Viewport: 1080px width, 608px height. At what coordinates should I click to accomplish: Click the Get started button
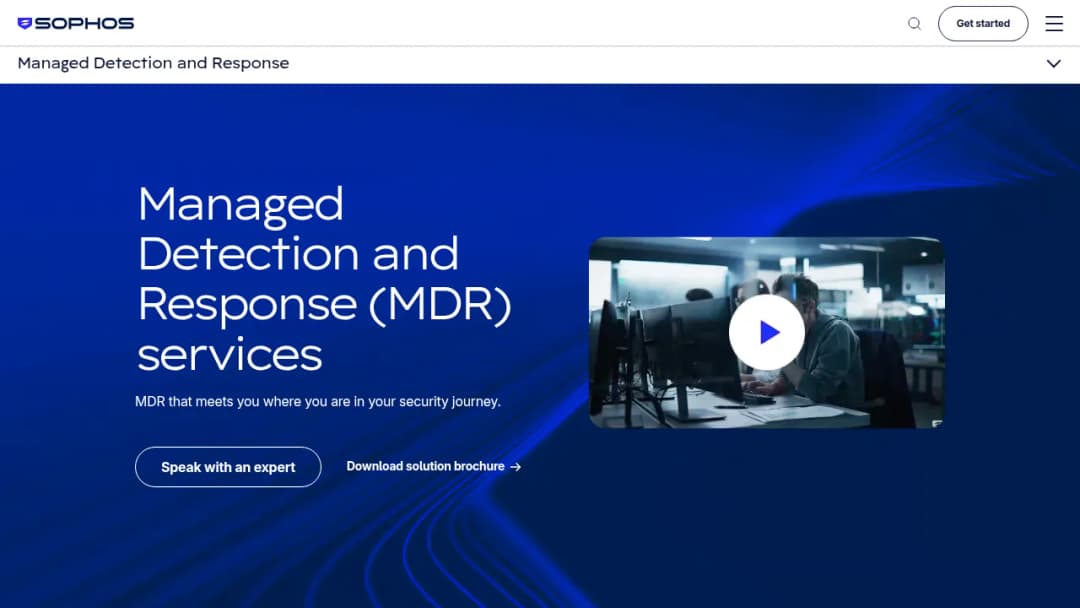[x=983, y=23]
